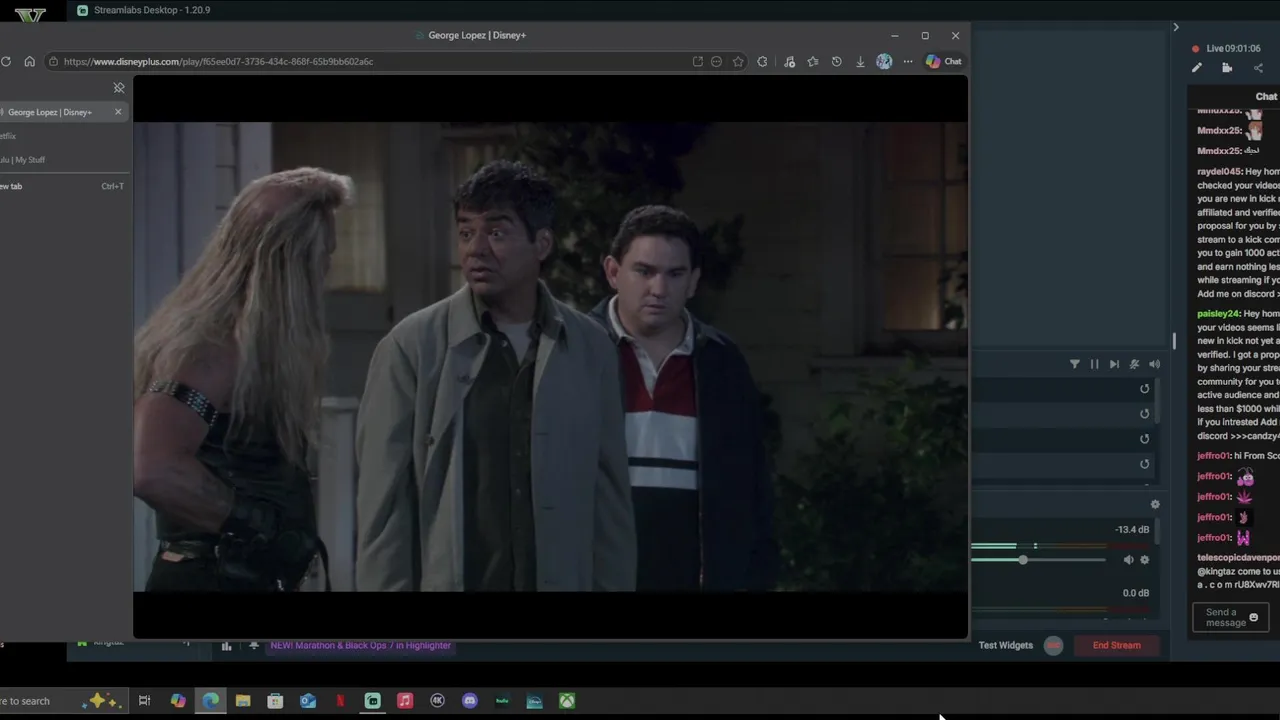
Task: Click the circled dots icon in the address bar
Action: (717, 61)
